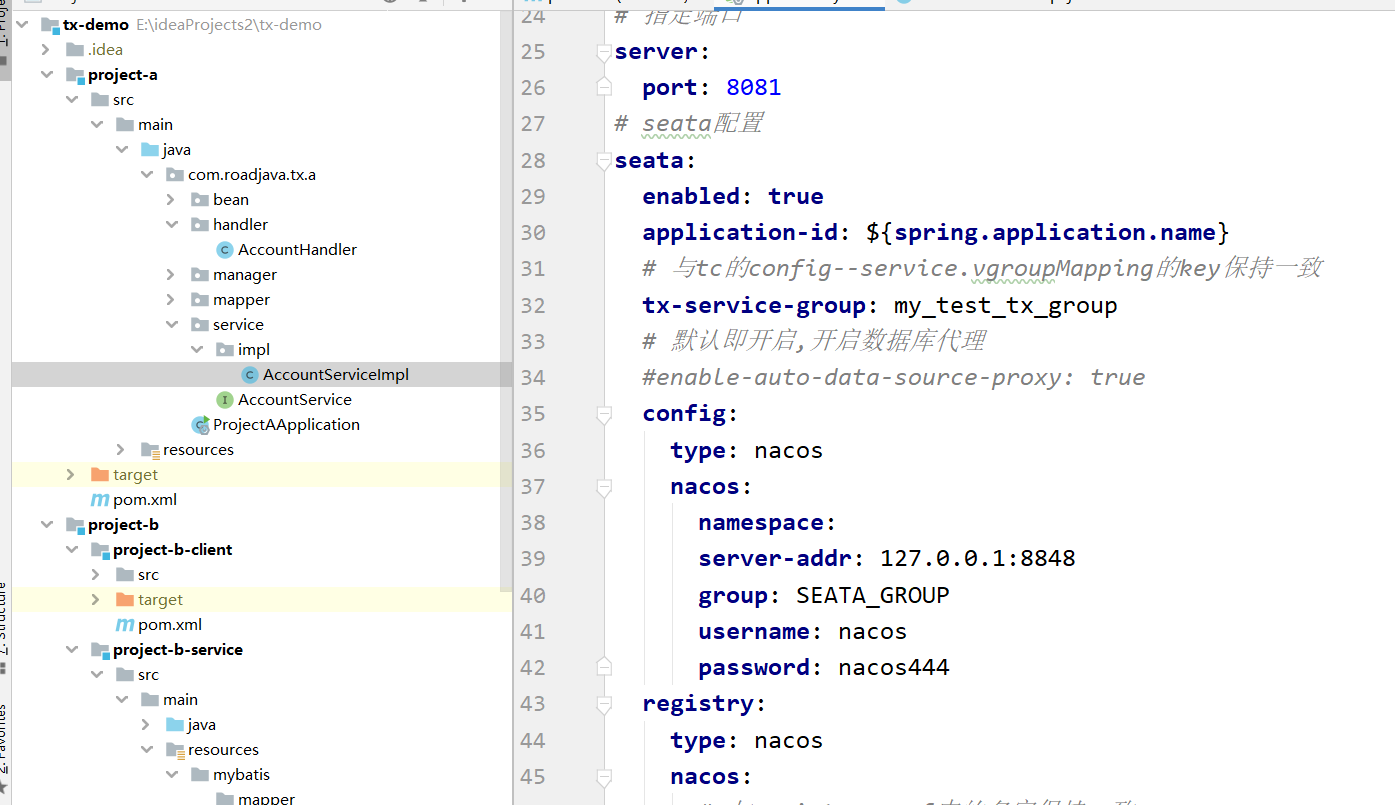
Task: Click line number 34 in the gutter
Action: [533, 377]
